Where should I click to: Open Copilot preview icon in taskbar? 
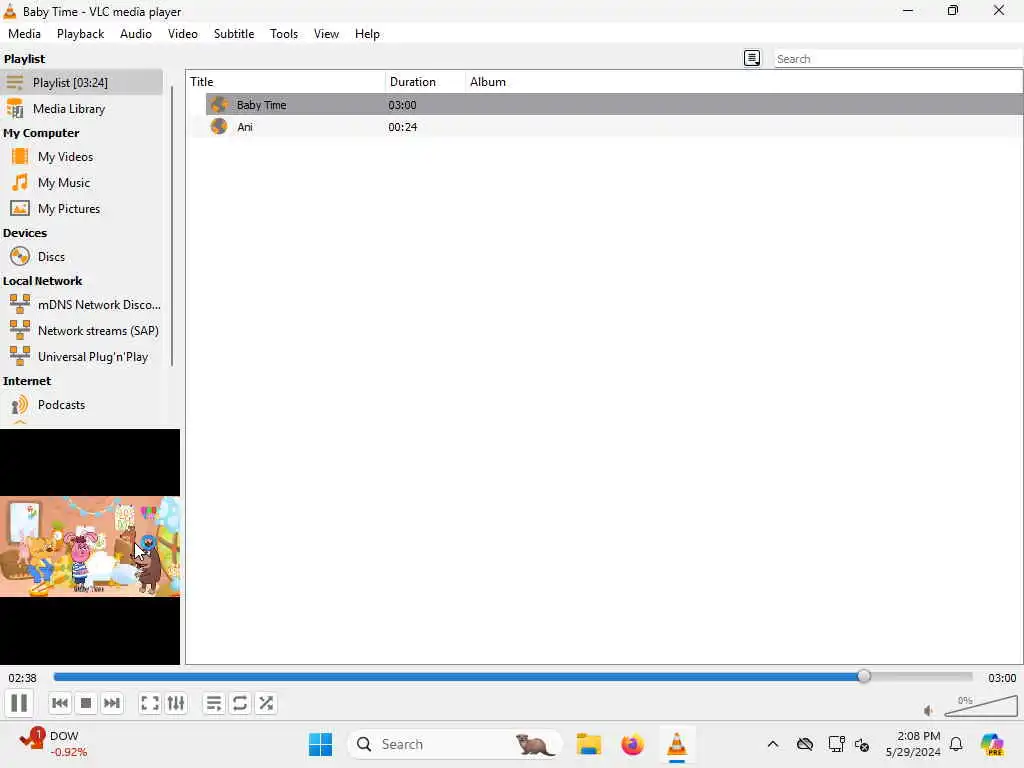click(x=992, y=744)
